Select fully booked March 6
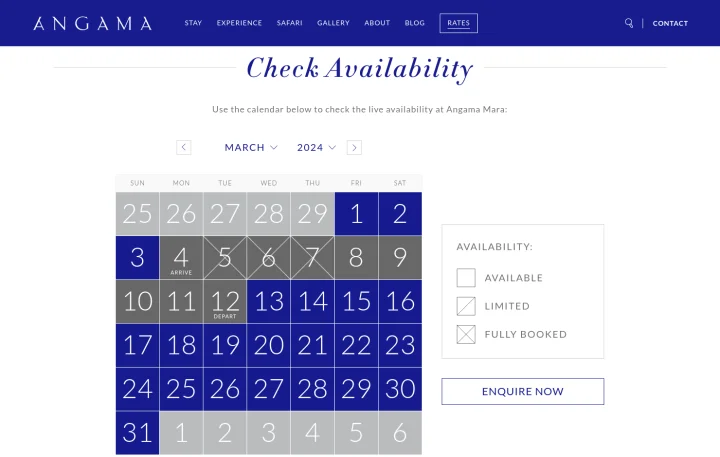Viewport: 720px width, 457px height. [x=269, y=258]
